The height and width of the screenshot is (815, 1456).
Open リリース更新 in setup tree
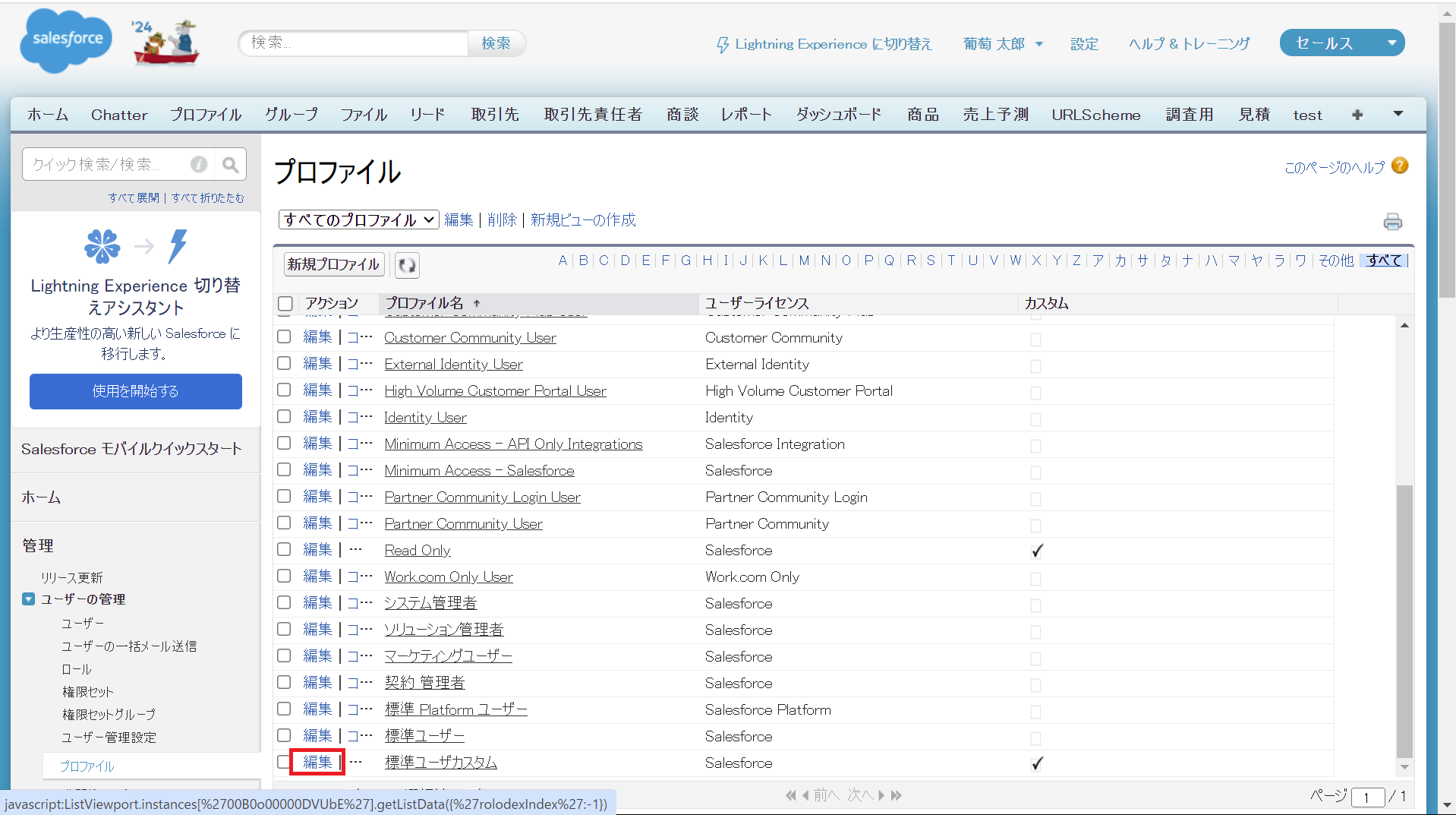coord(72,578)
